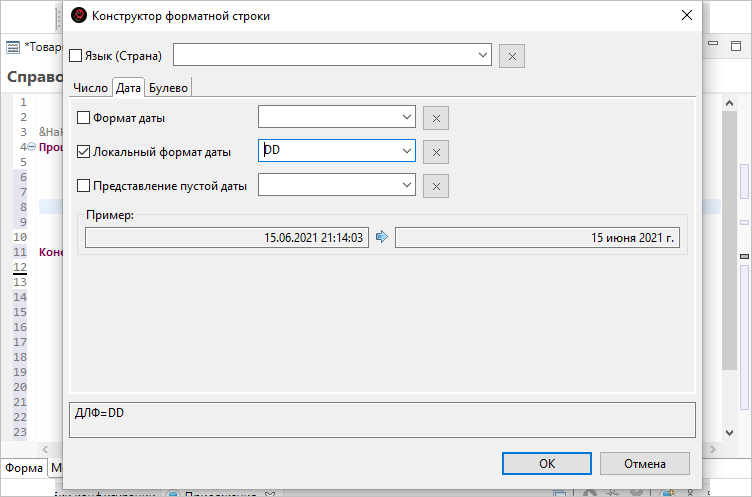This screenshot has width=752, height=497.
Task: Select the Дата tab
Action: point(128,88)
